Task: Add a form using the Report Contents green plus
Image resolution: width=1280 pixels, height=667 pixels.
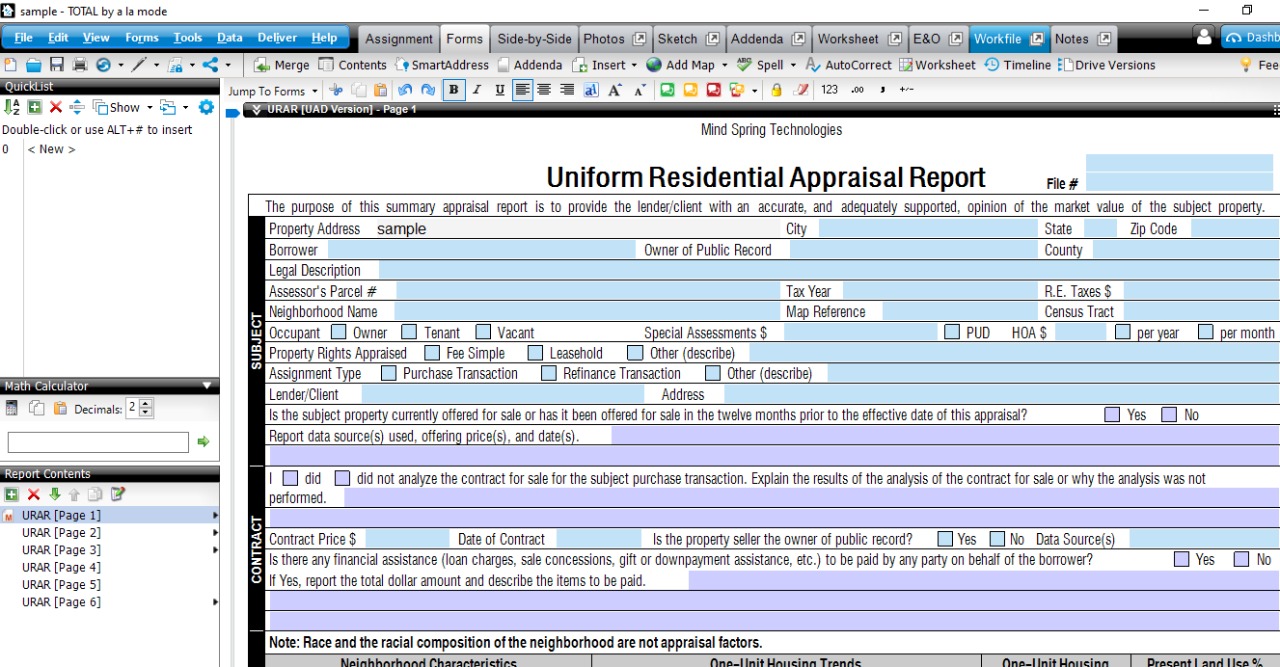Action: click(x=12, y=494)
